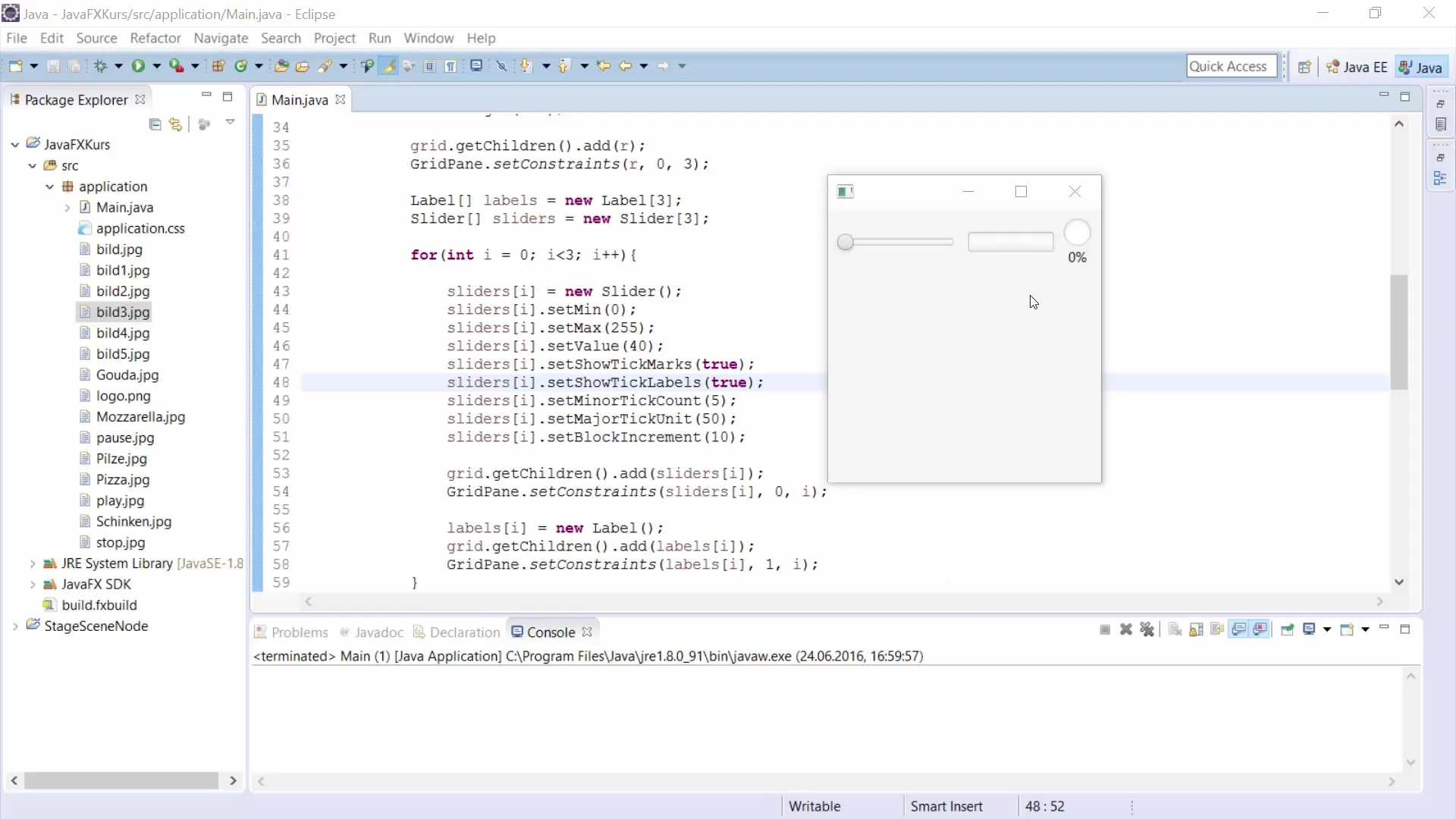The width and height of the screenshot is (1456, 819).
Task: Click the Back navigation arrow
Action: 626,66
